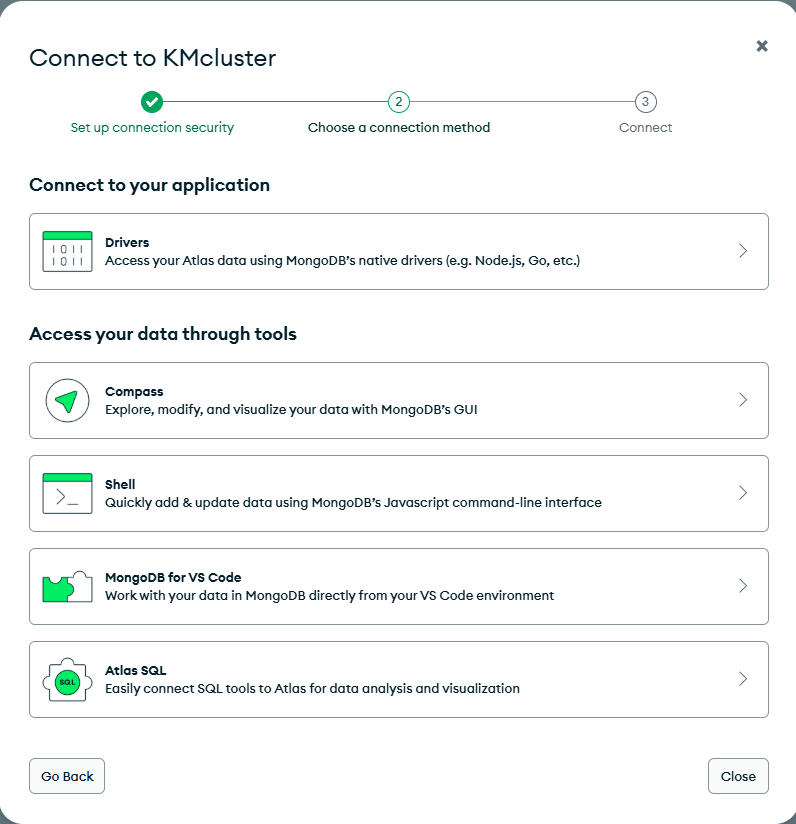This screenshot has height=824, width=796.
Task: Open the MongoDB for VS Code chevron
Action: click(743, 586)
